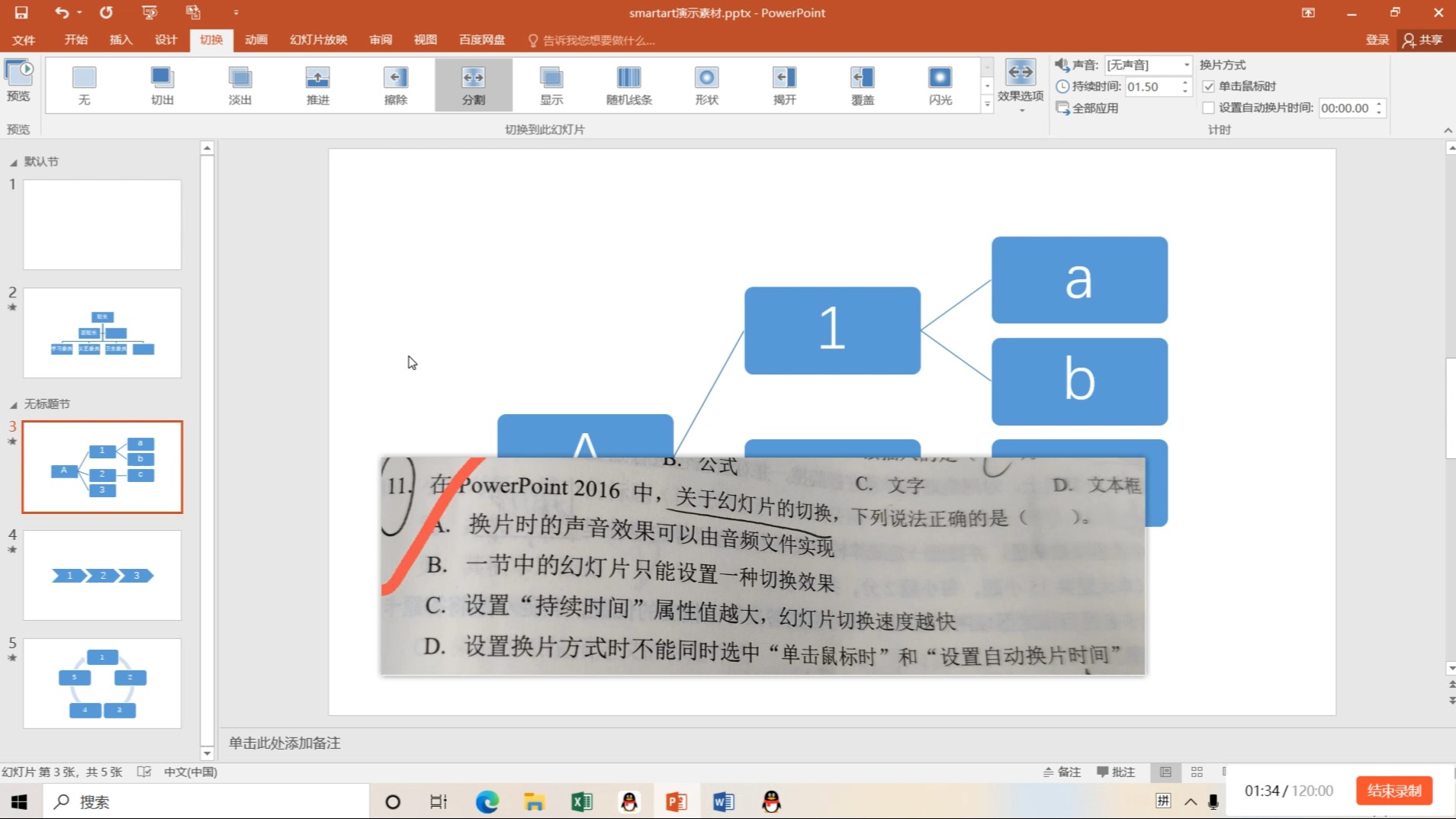Open the 幻灯片放映 tab
This screenshot has height=819, width=1456.
(318, 40)
